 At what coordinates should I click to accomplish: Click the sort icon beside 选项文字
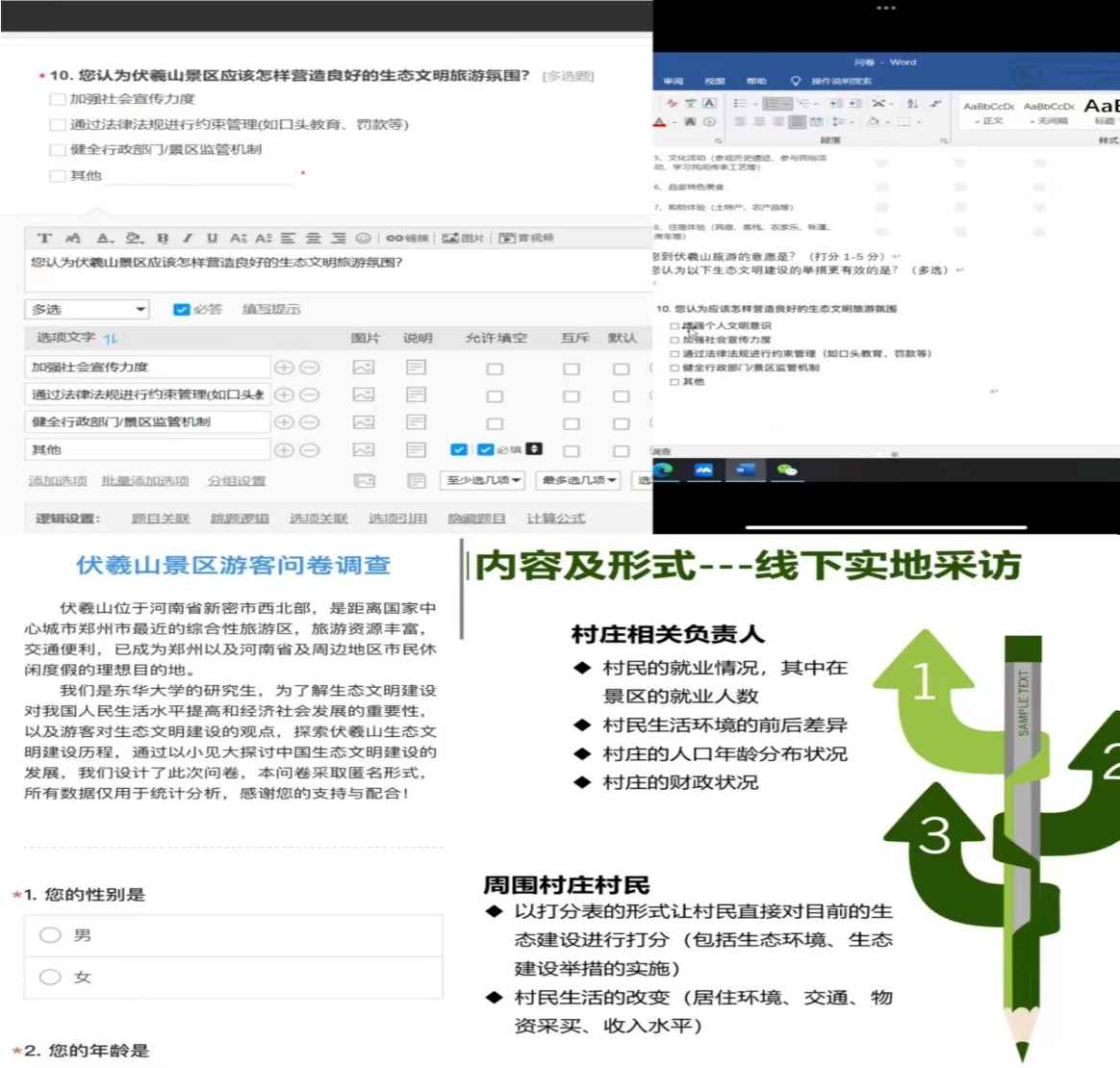110,339
